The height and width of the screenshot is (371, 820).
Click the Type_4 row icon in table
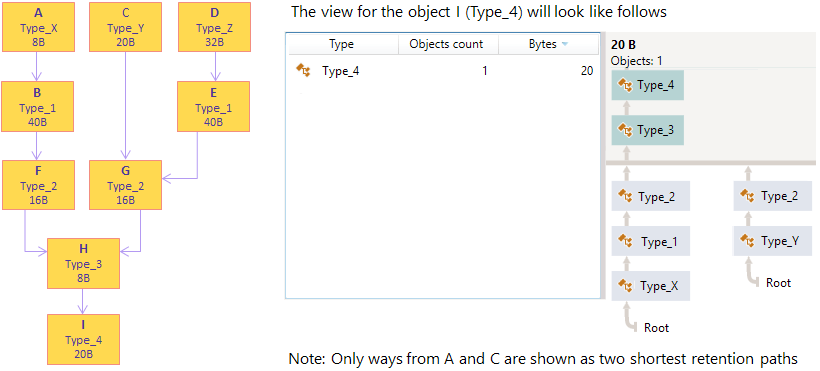tap(303, 70)
